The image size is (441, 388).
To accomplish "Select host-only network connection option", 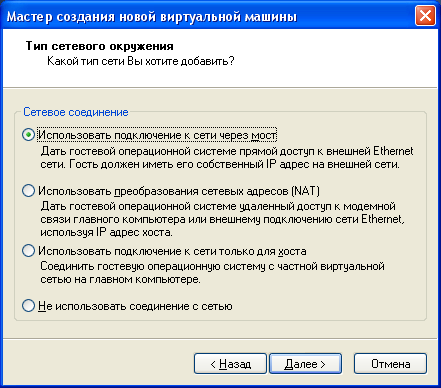I will coord(28,251).
